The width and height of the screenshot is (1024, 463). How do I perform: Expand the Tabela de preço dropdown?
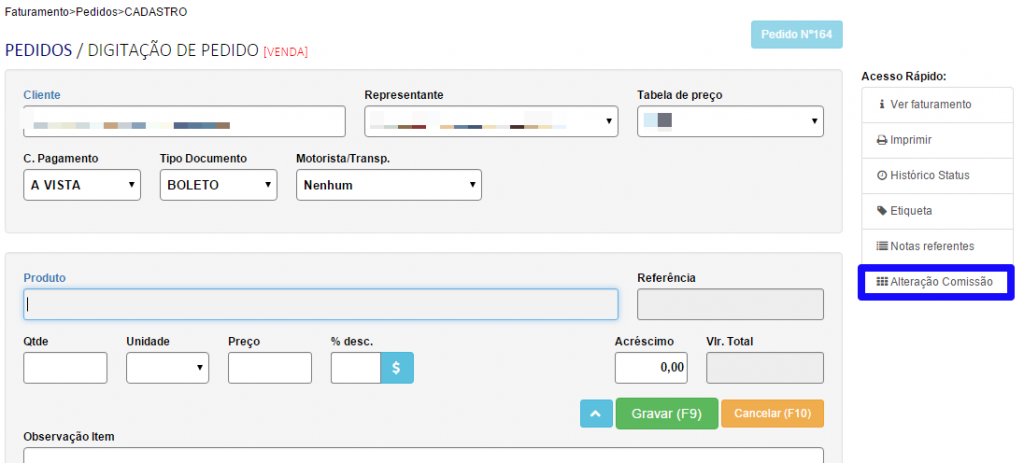pyautogui.click(x=730, y=122)
